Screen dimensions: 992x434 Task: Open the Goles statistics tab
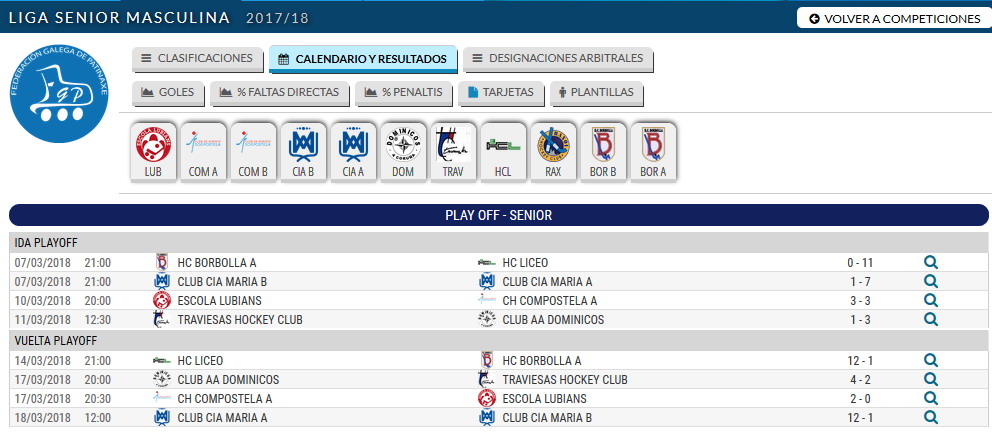click(x=168, y=93)
